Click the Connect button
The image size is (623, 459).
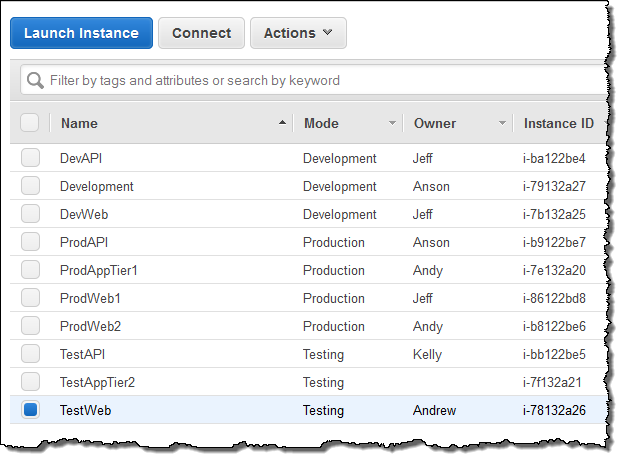[x=201, y=33]
